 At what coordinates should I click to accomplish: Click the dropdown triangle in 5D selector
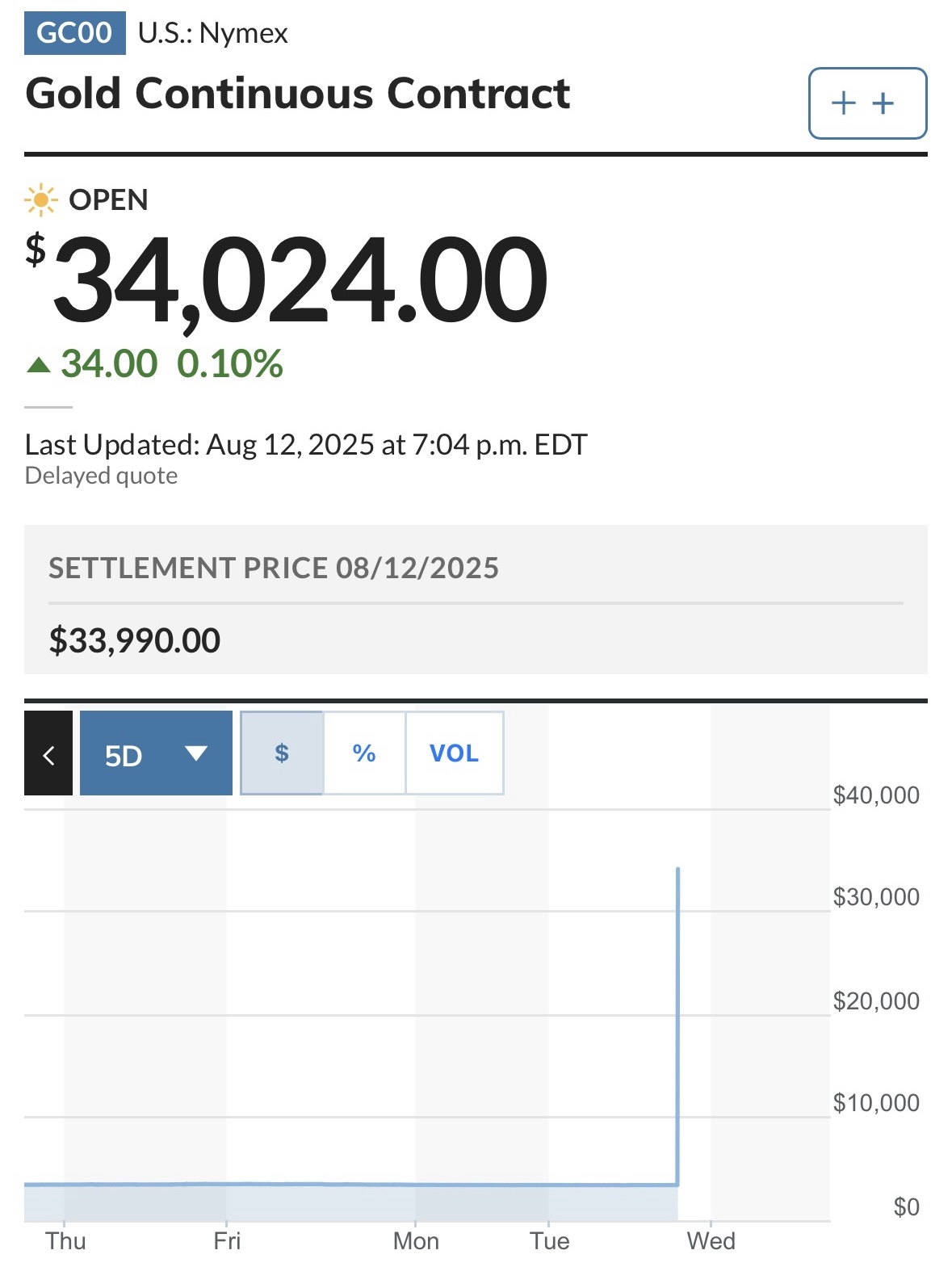tap(195, 753)
